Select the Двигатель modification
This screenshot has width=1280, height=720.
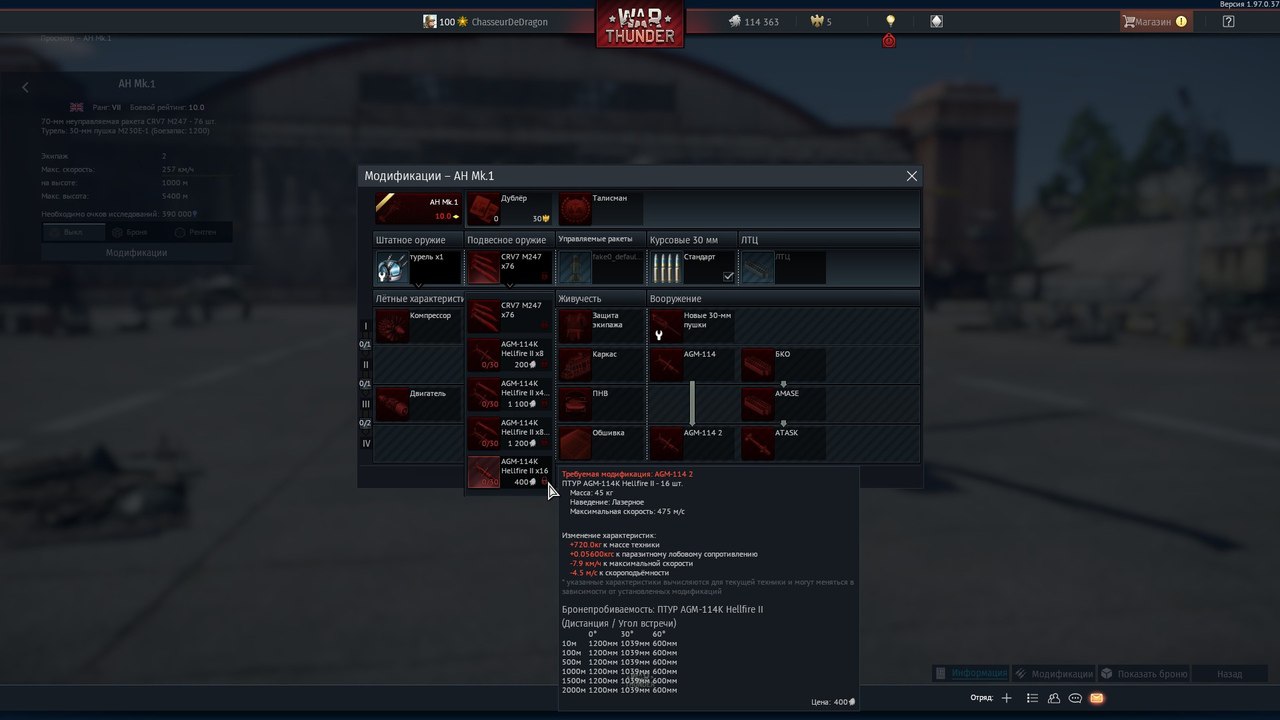418,404
